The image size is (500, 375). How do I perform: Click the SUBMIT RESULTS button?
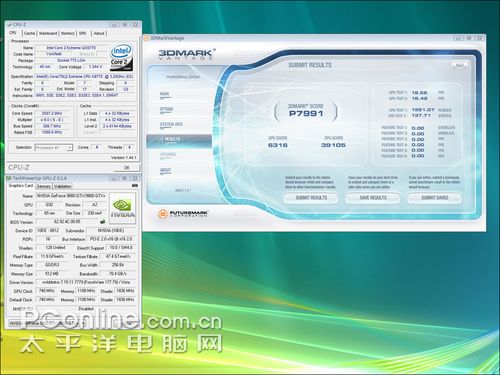(311, 198)
